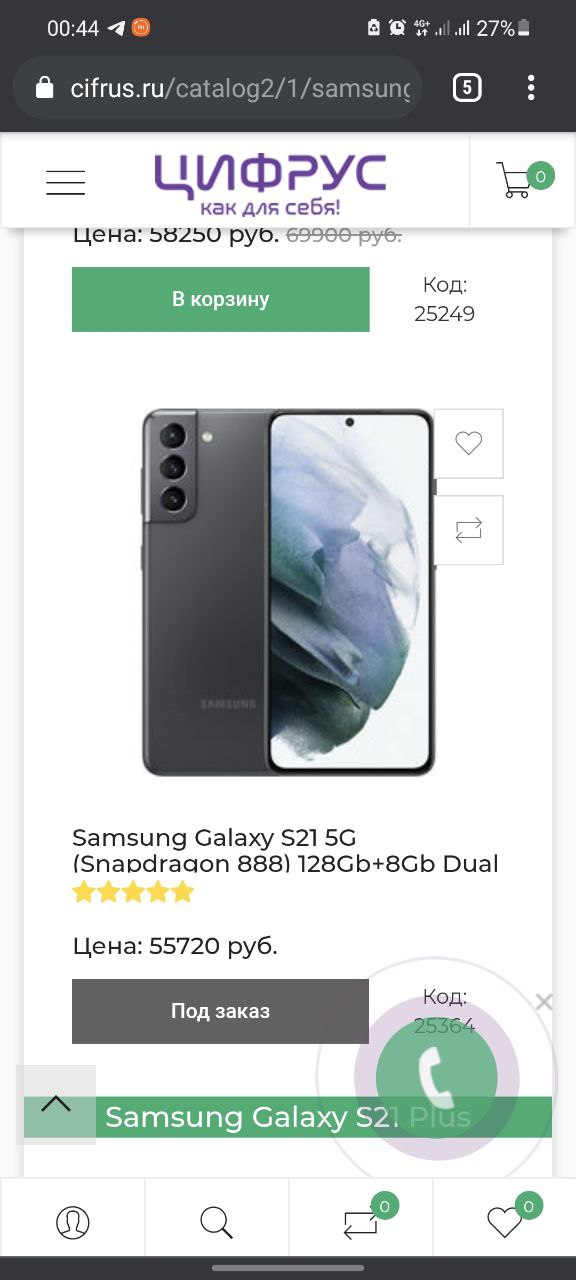
Task: Open the Galaxy S21 phone product image
Action: click(288, 592)
